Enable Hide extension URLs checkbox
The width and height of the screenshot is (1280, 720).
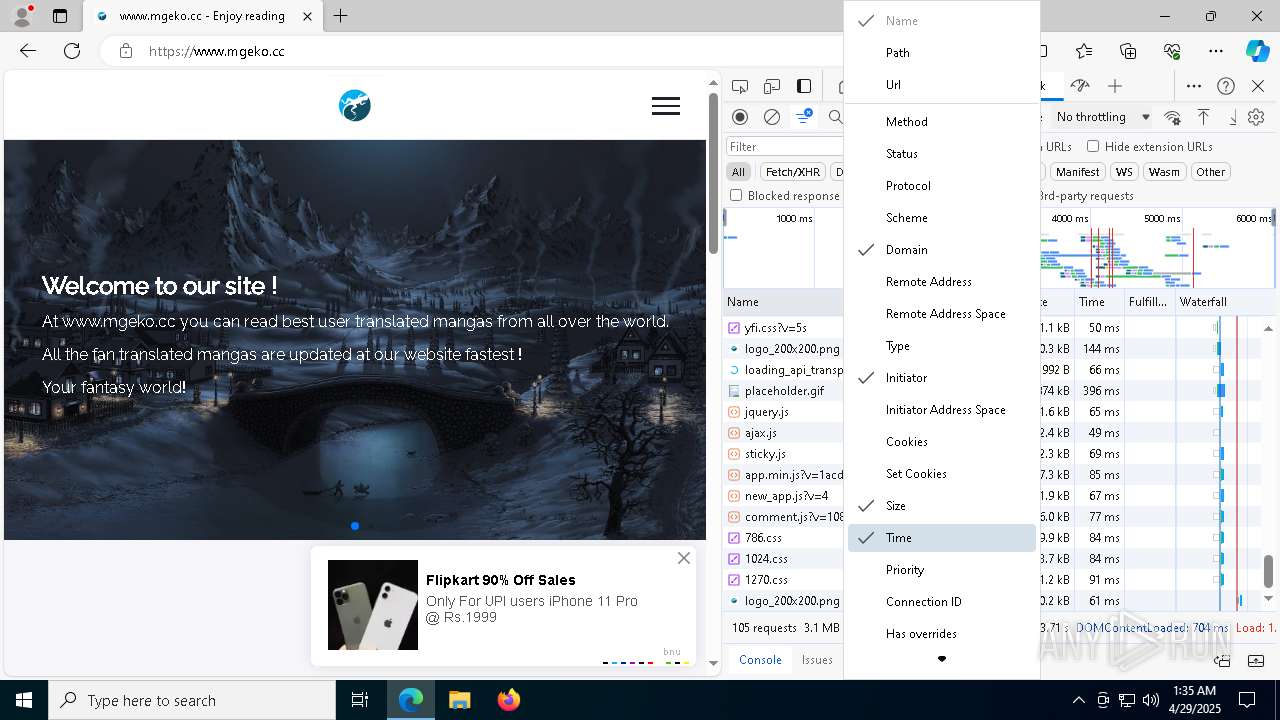point(1093,146)
